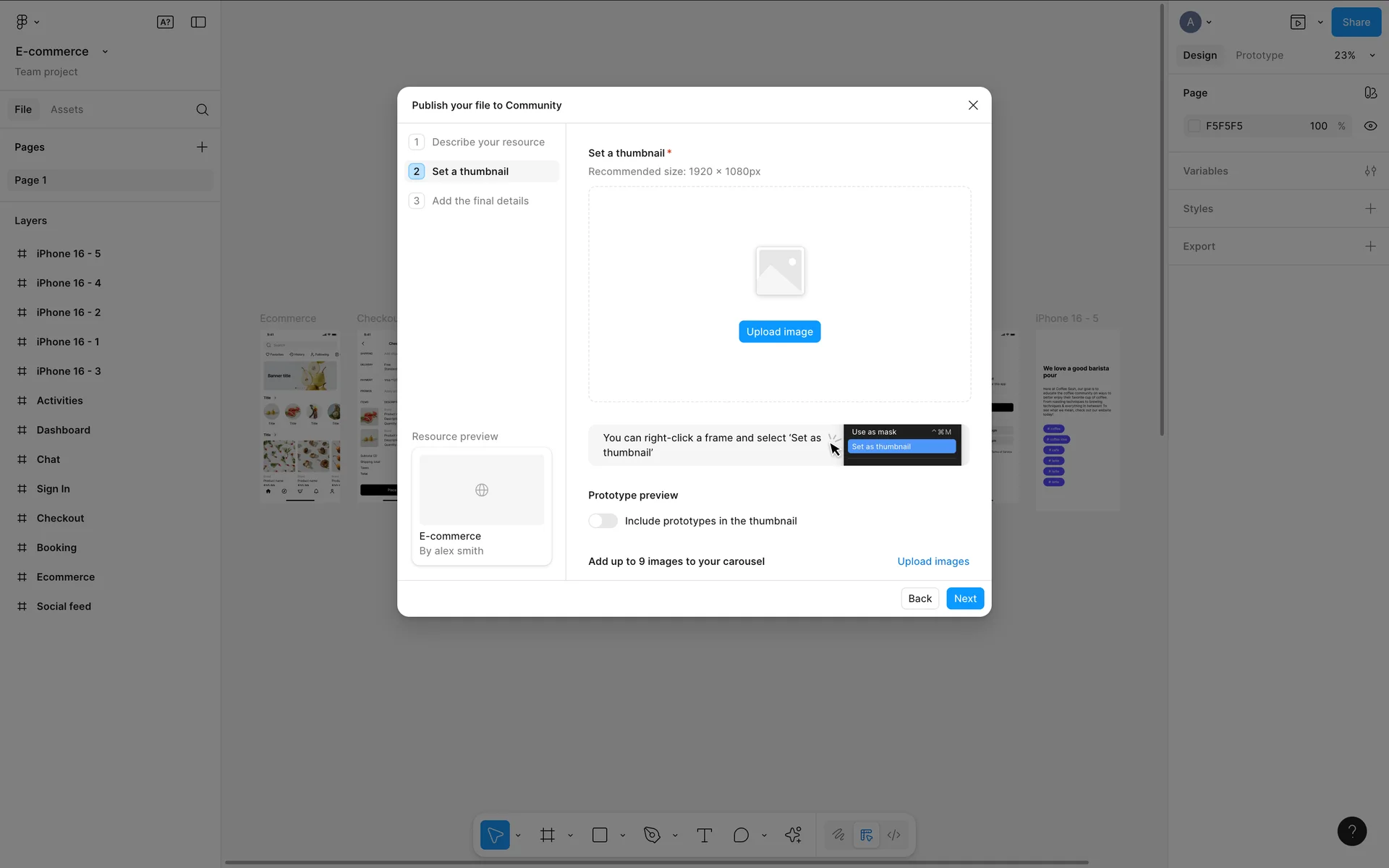Expand the zoom percentage dropdown
Image resolution: width=1389 pixels, height=868 pixels.
1372,56
